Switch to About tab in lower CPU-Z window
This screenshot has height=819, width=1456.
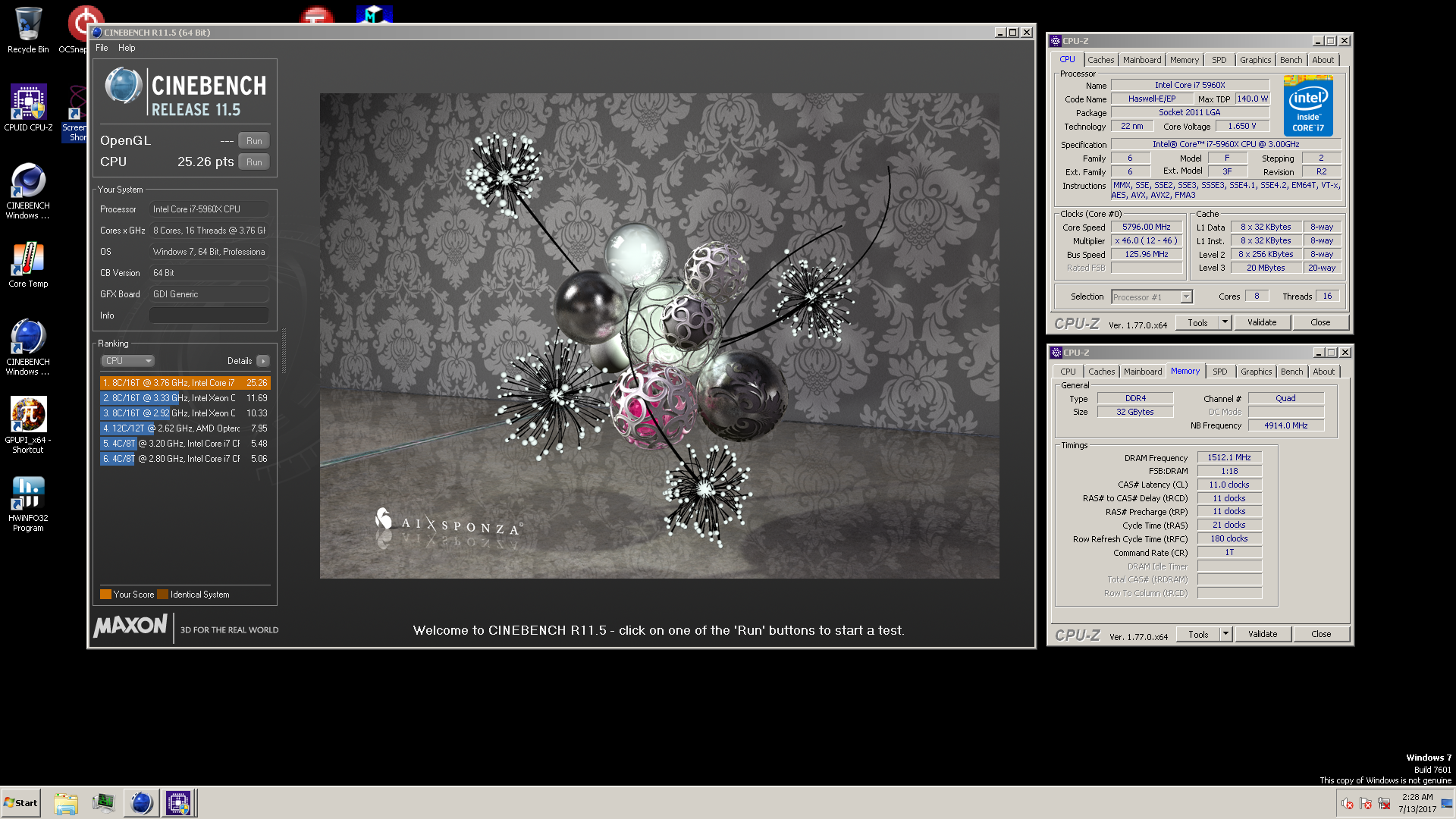click(1324, 372)
